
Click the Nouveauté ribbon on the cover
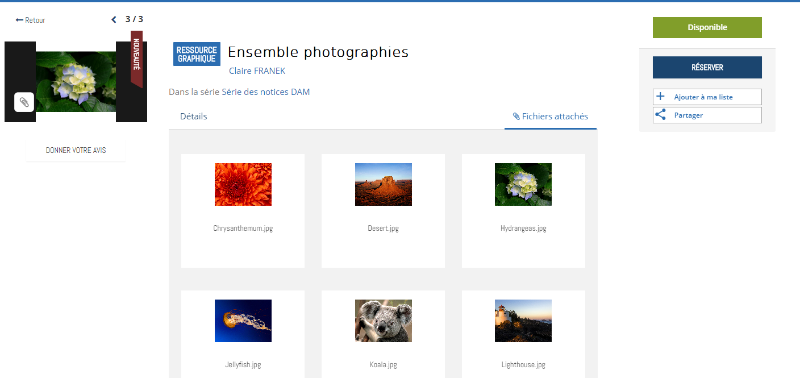(137, 59)
